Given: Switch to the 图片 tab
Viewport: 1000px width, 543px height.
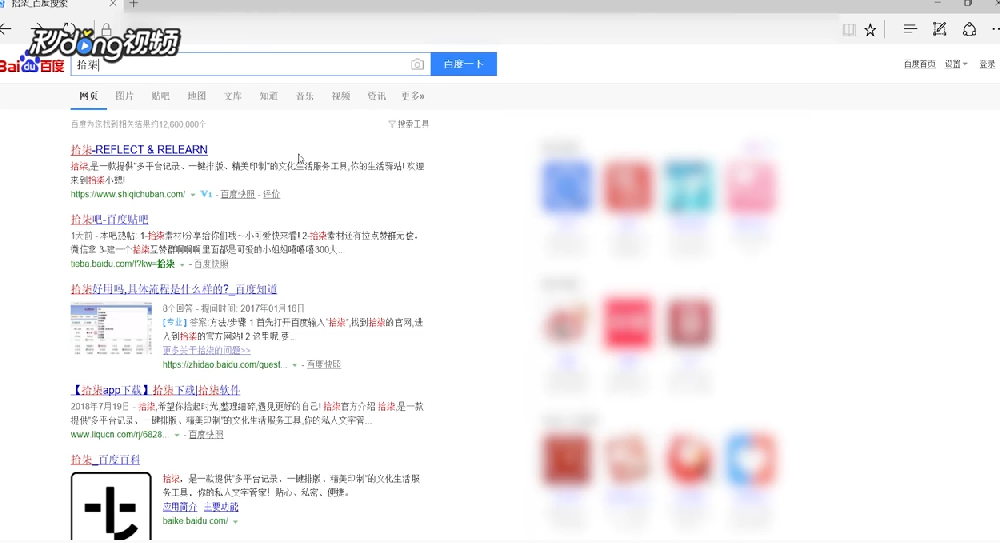Looking at the screenshot, I should pyautogui.click(x=124, y=96).
